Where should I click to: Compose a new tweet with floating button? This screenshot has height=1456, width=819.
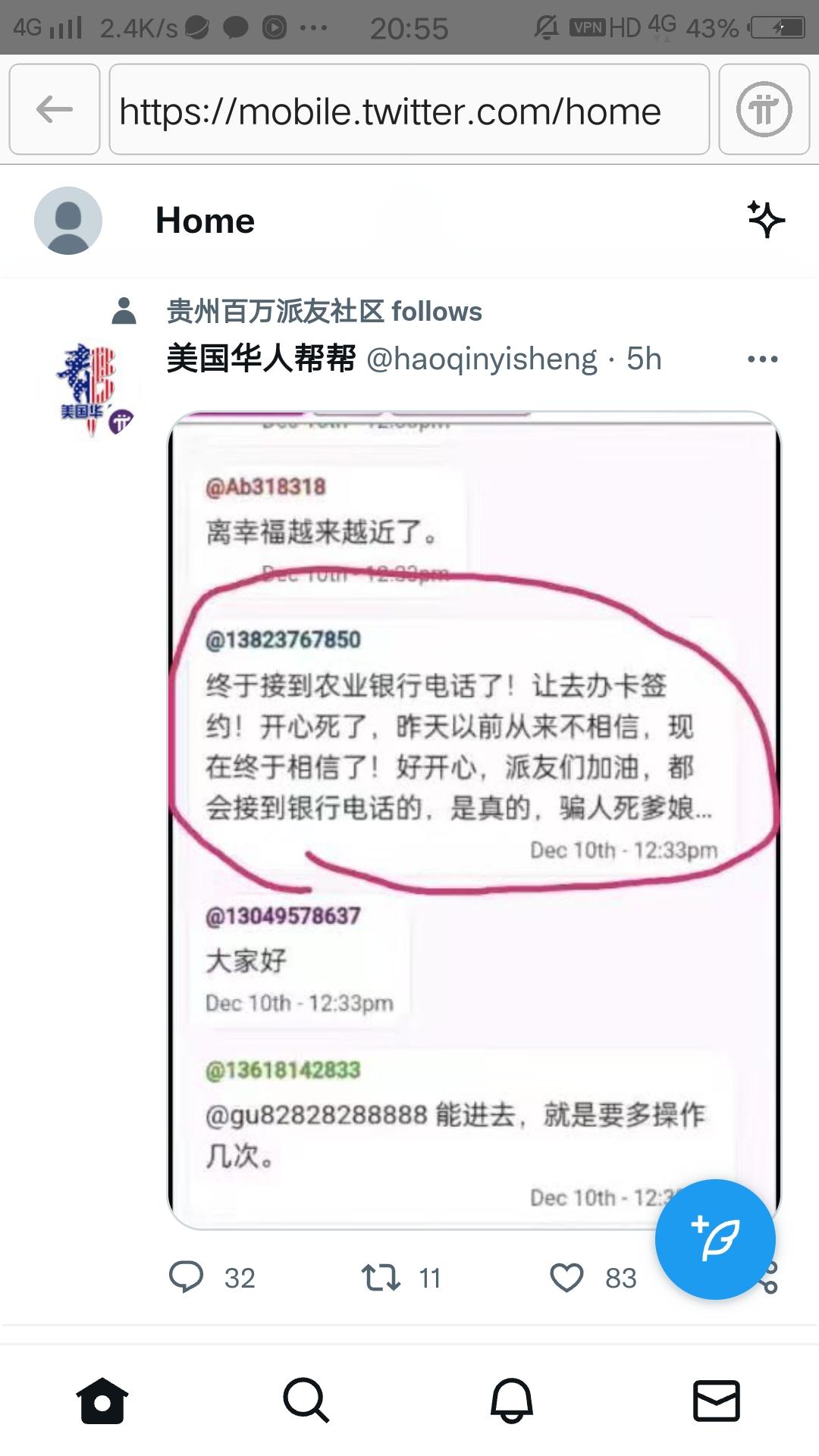point(715,1240)
